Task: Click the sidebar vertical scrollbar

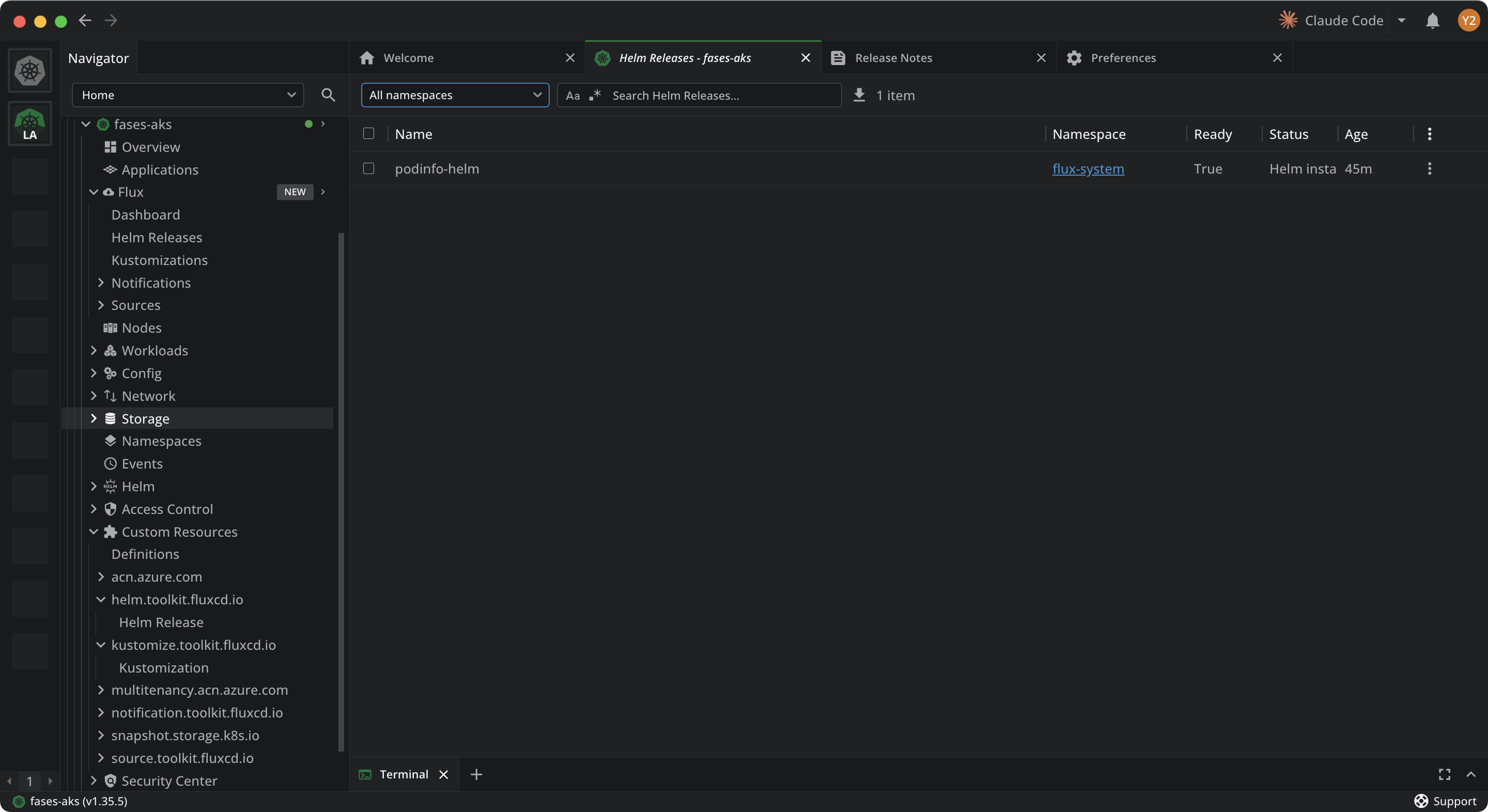Action: [341, 492]
